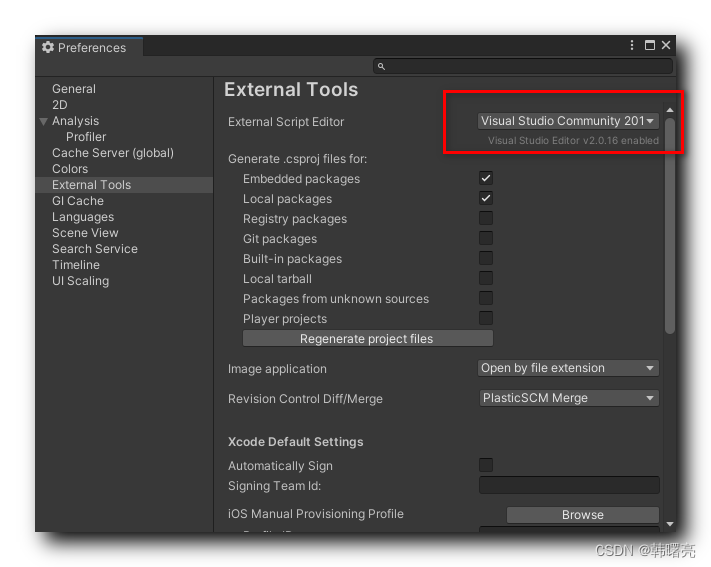
Task: Enable Player projects checkbox
Action: pos(486,318)
